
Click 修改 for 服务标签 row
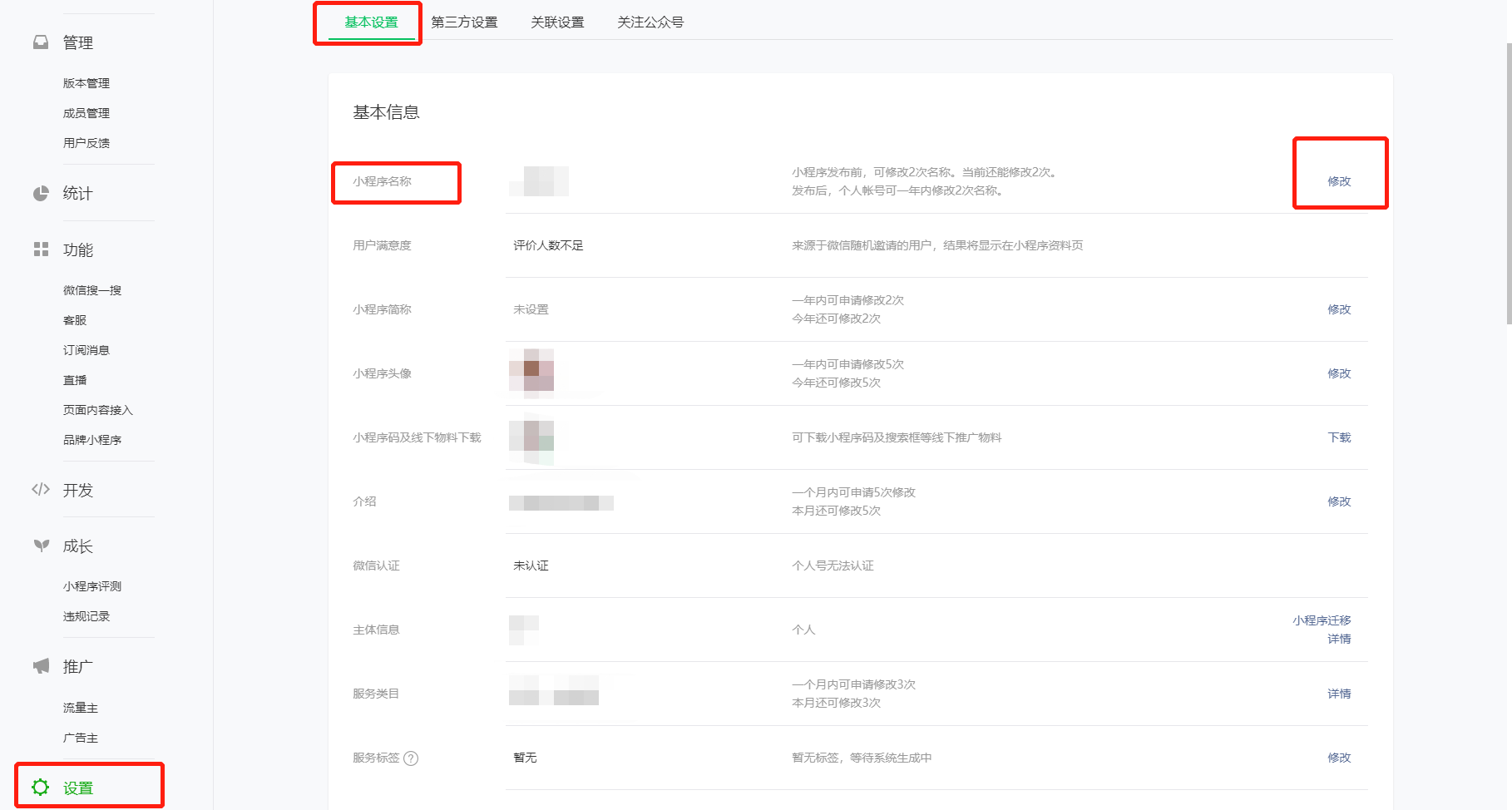pos(1339,758)
